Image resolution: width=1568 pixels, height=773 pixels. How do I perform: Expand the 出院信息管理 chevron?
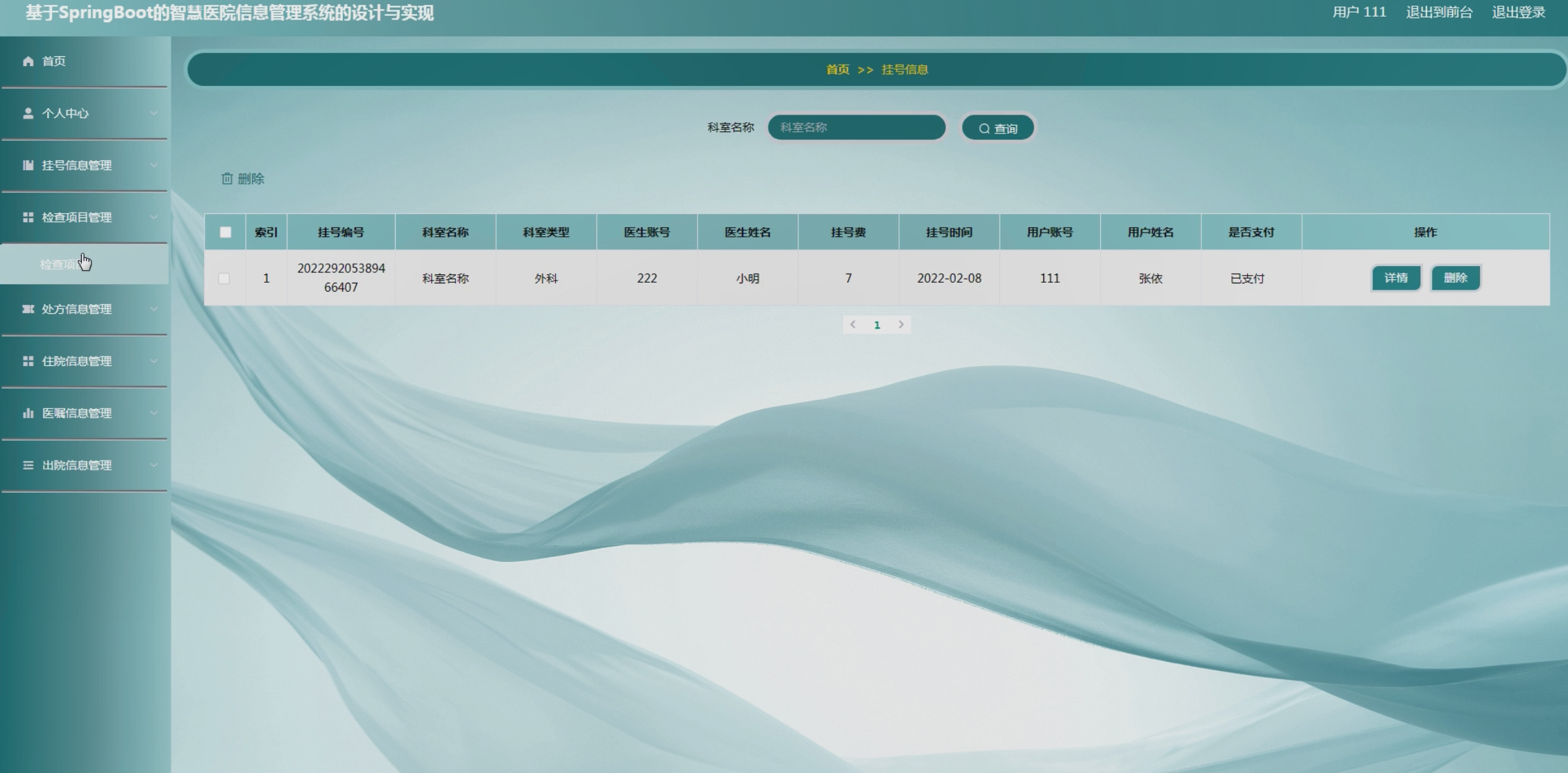click(154, 465)
